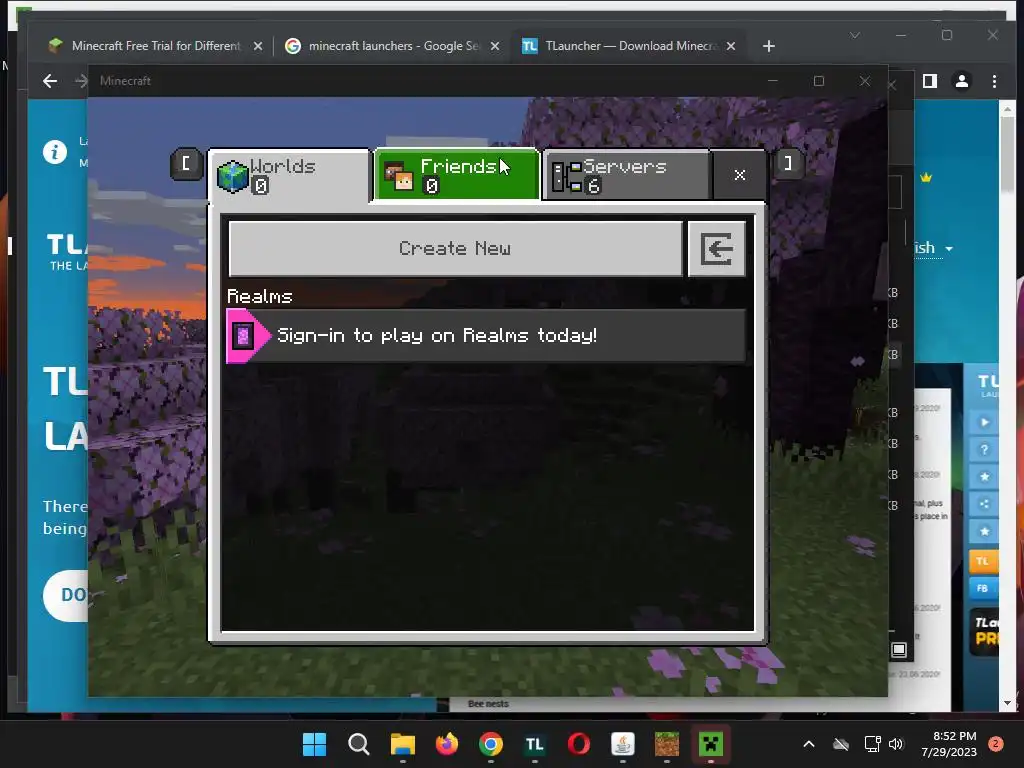Open the Friends tab in Minecraft
Viewport: 1024px width, 768px height.
tap(456, 175)
